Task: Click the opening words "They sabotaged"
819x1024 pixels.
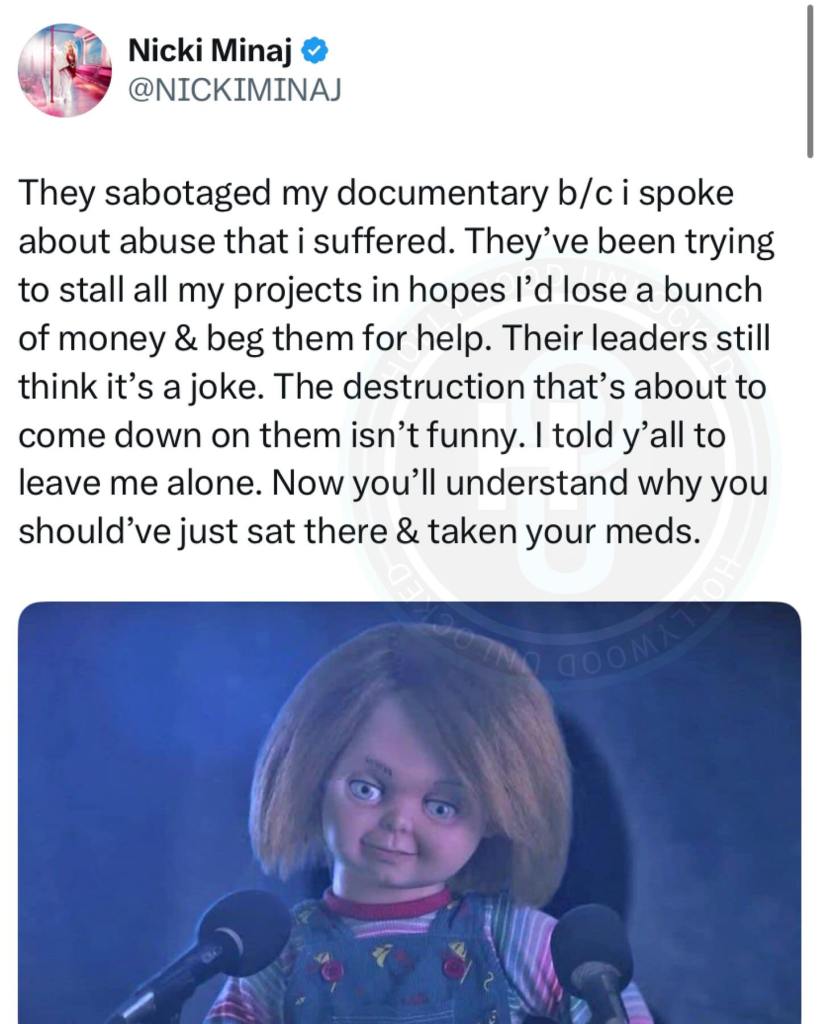Action: coord(144,193)
